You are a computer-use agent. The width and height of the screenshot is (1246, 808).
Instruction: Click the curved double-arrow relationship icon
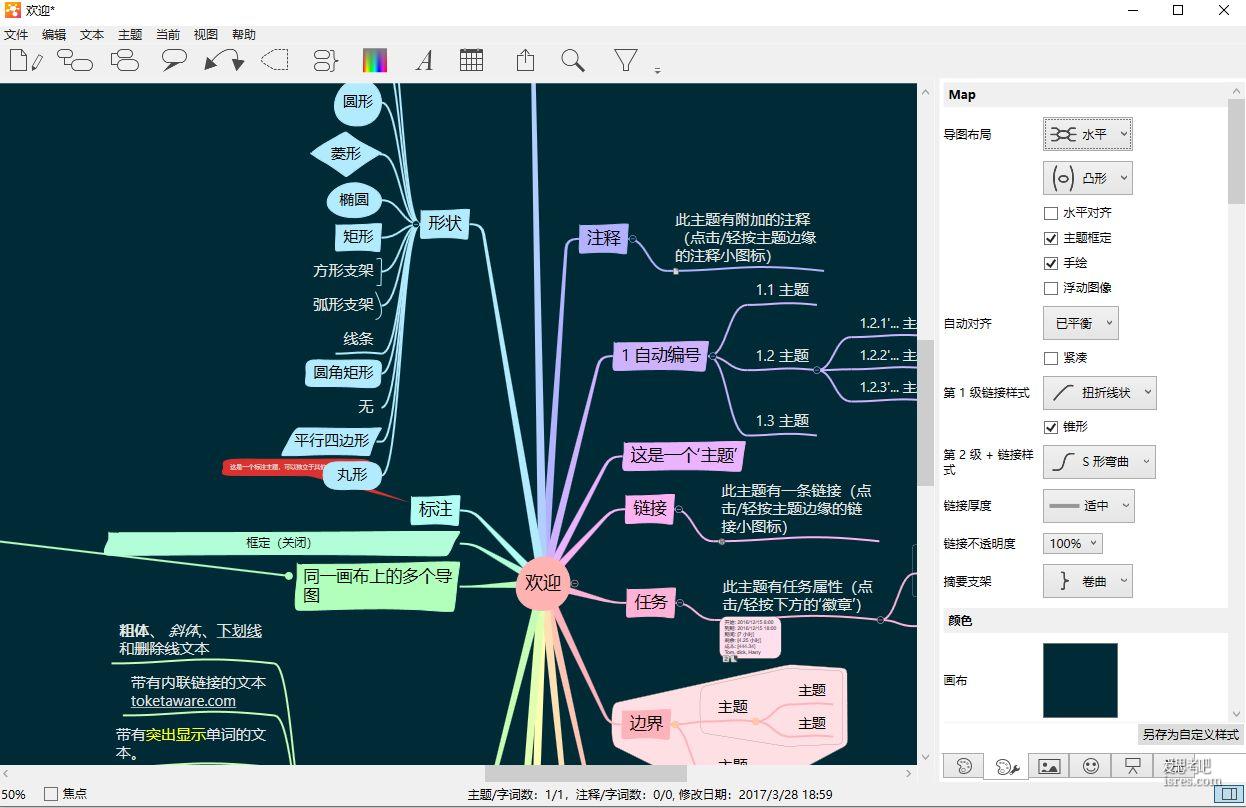[224, 61]
